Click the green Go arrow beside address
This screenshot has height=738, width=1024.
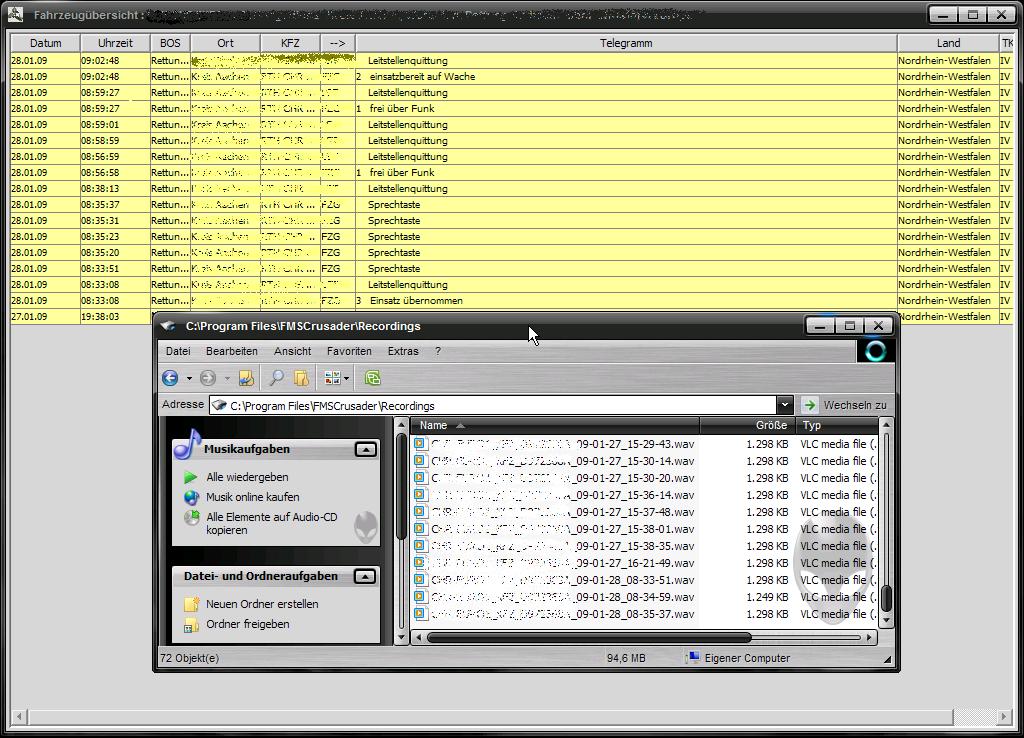810,405
